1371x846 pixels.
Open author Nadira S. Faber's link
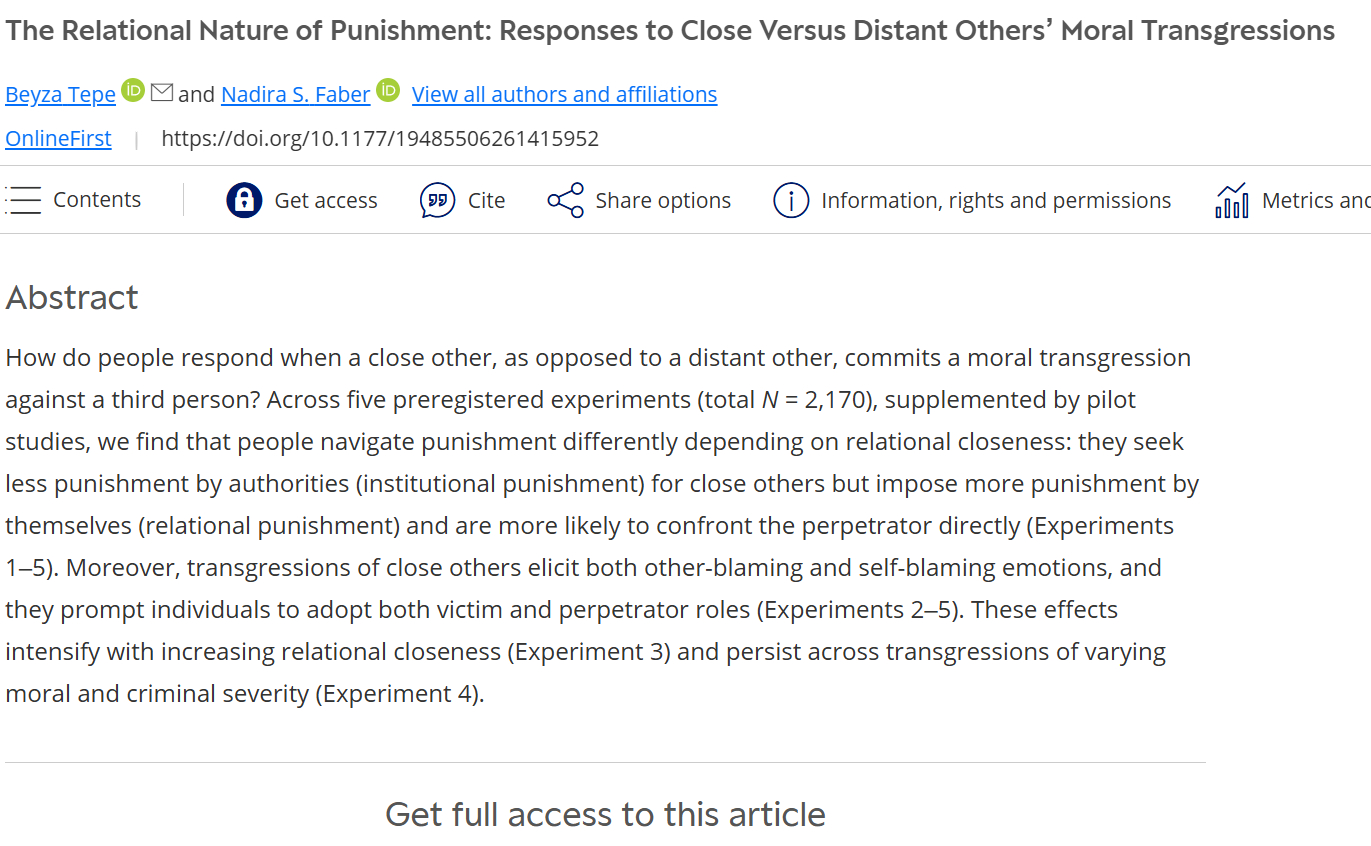pos(295,95)
